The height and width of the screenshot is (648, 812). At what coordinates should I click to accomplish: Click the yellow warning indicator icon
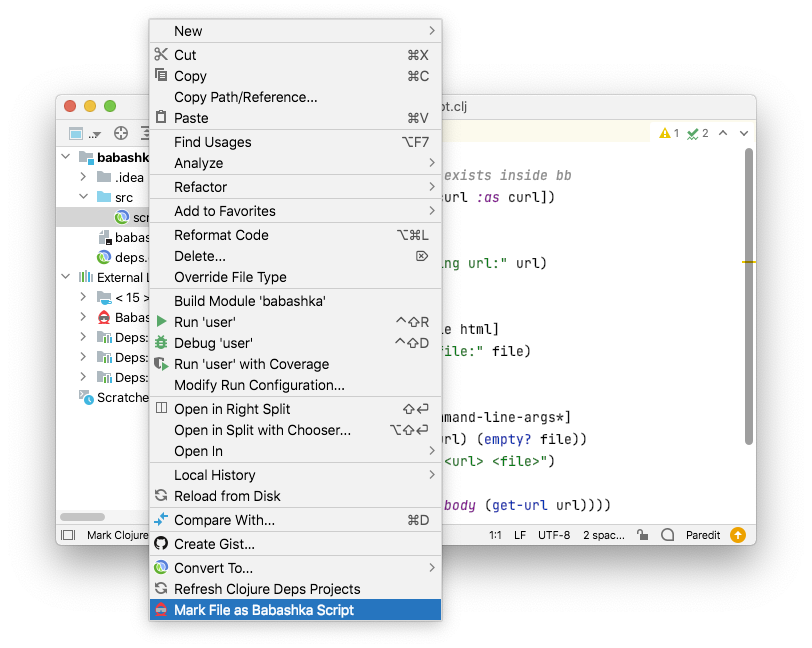[664, 133]
